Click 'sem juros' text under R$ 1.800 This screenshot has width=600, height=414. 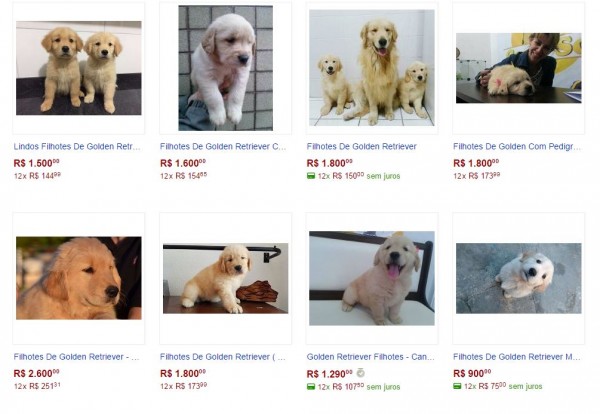click(383, 176)
